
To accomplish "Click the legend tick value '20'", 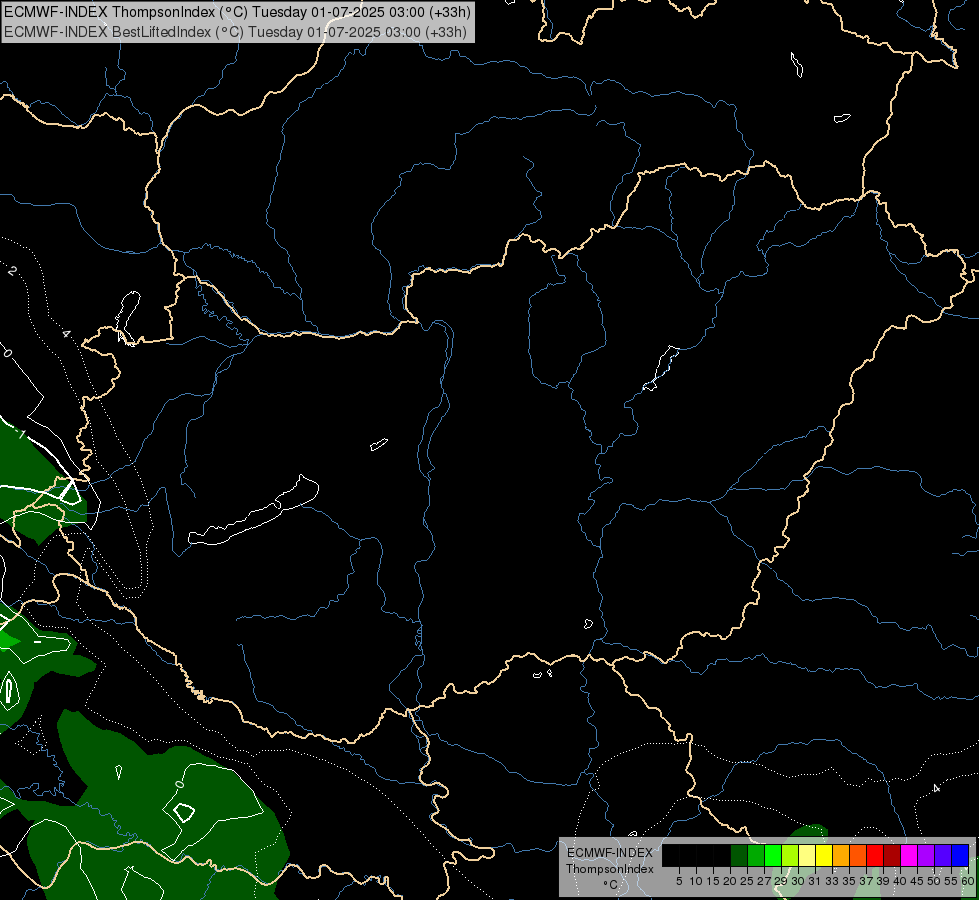I will point(730,881).
